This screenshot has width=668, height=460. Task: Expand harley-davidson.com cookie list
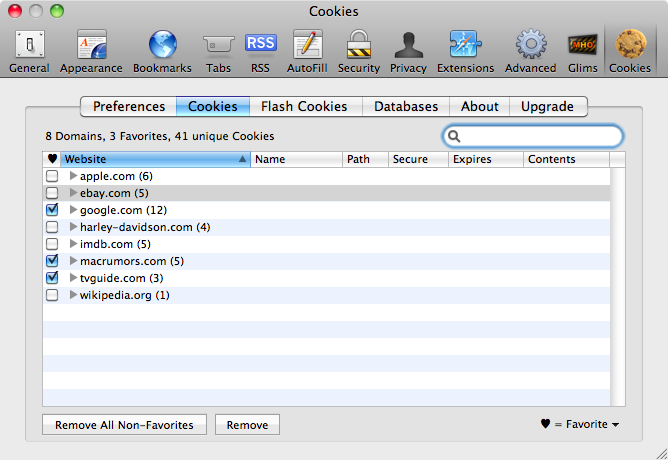pyautogui.click(x=73, y=227)
